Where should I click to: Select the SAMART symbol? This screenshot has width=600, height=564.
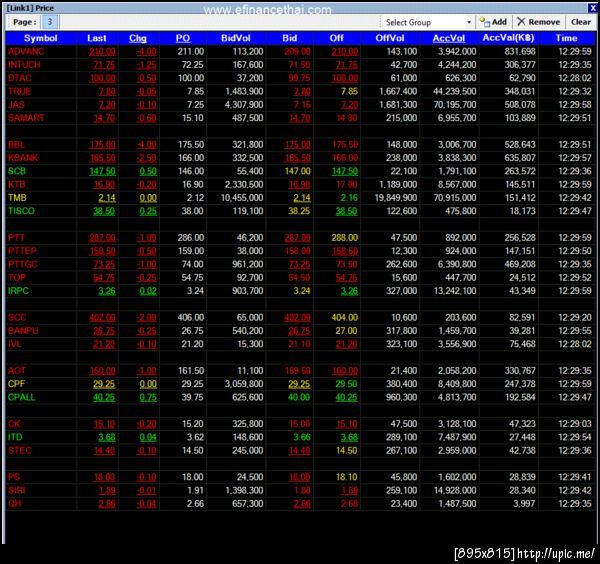[26, 118]
